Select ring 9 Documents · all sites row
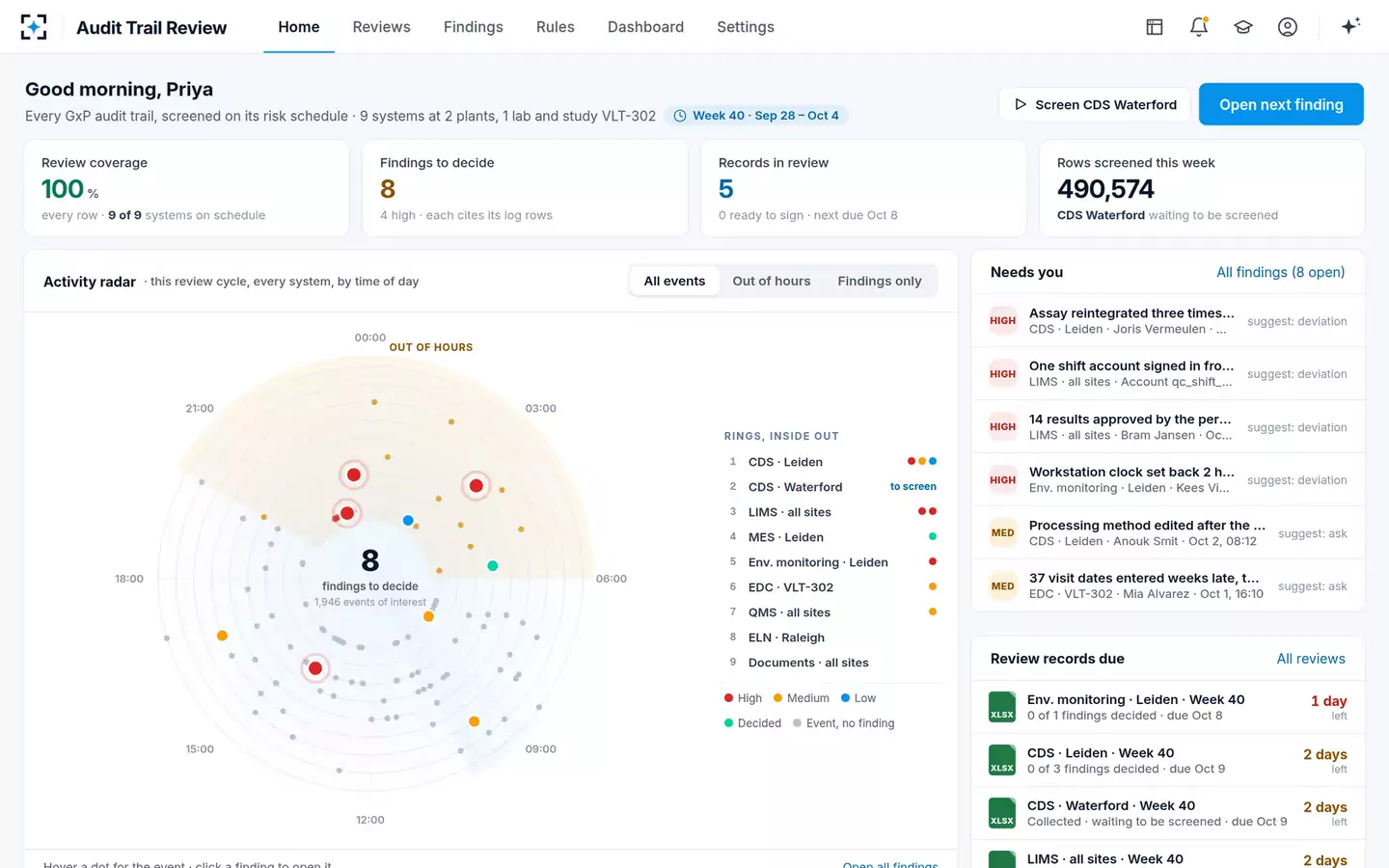The image size is (1389, 868). tap(831, 663)
